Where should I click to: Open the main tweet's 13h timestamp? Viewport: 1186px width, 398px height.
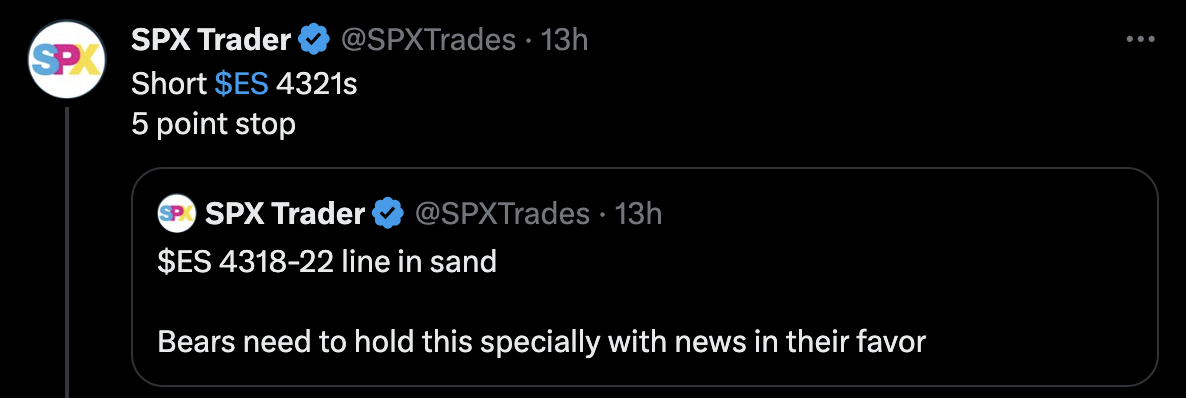[564, 39]
